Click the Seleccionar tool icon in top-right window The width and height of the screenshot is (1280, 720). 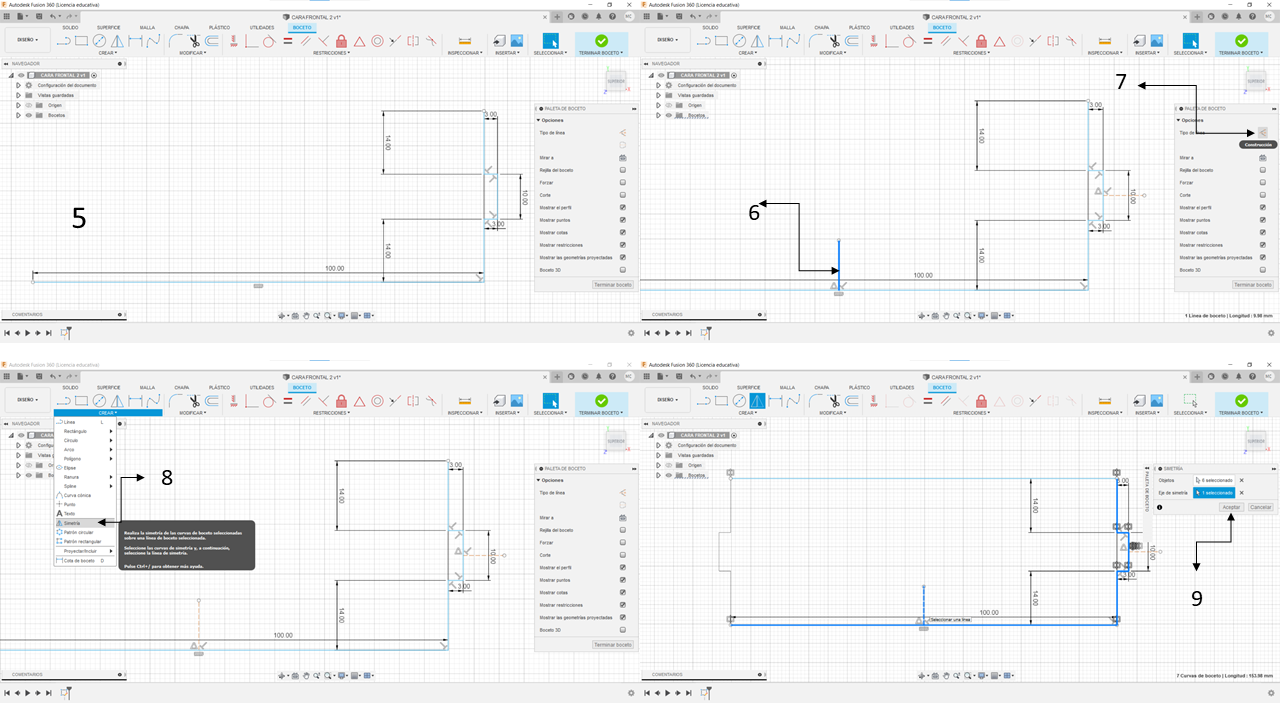pyautogui.click(x=1190, y=40)
